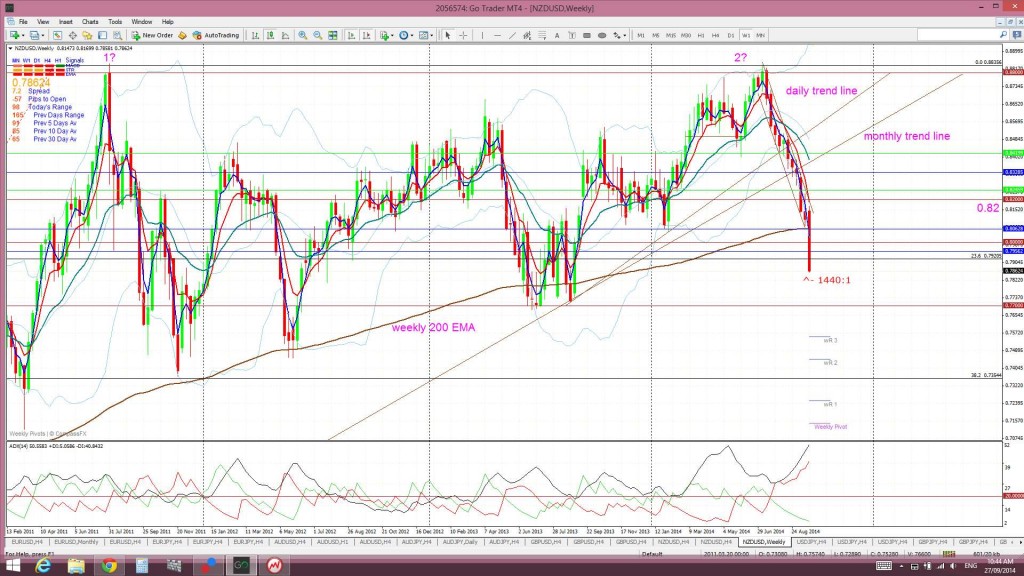Switch to the AUDJPY,Daily chart tab

(460, 542)
